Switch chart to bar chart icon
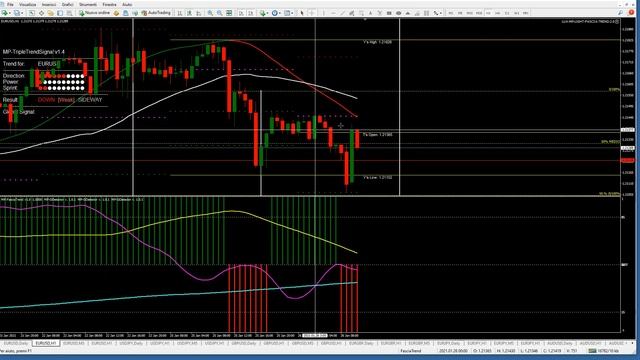The height and width of the screenshot is (360, 640). (180, 13)
